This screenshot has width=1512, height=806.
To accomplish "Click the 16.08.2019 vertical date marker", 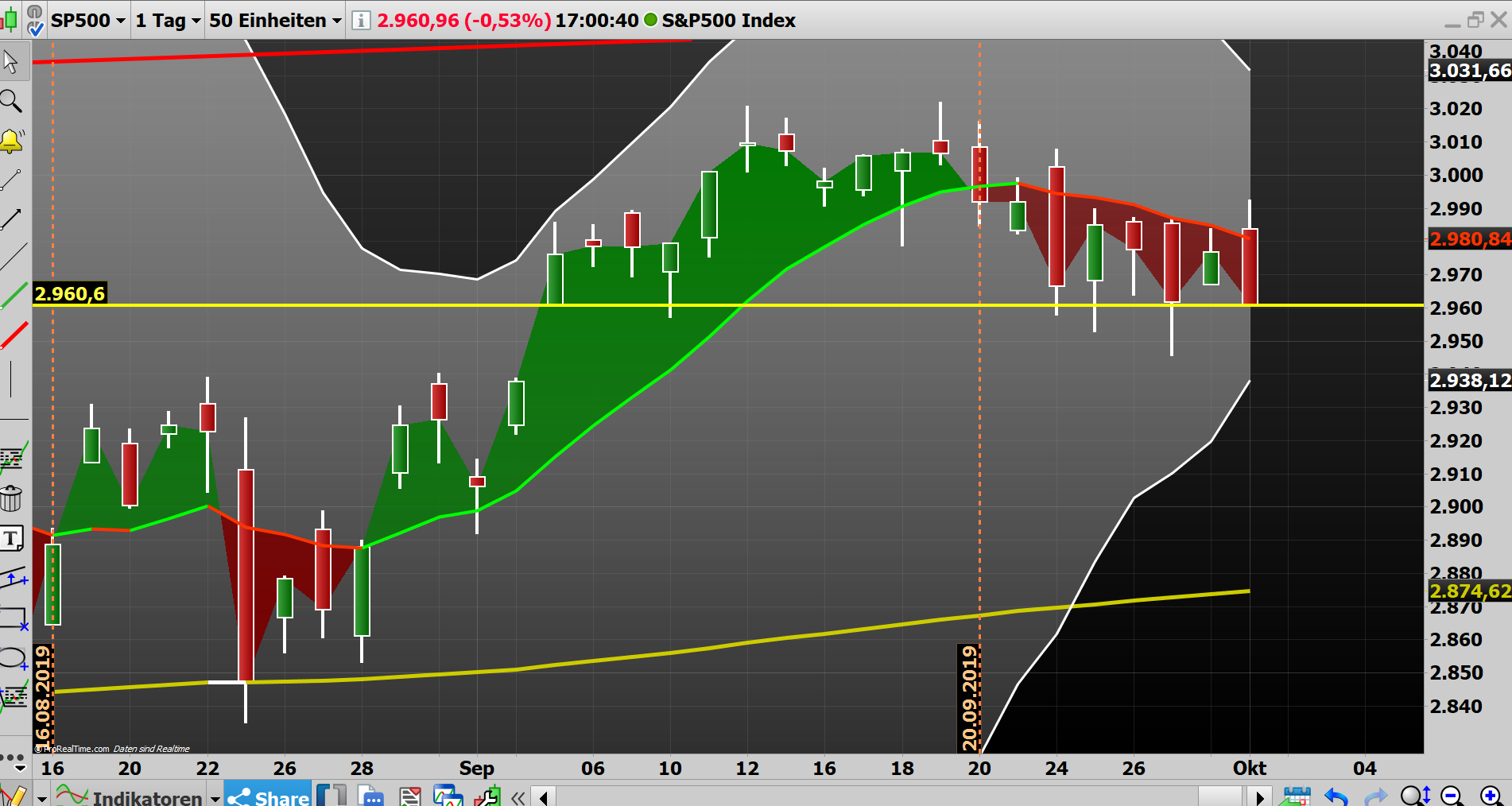I will [43, 698].
